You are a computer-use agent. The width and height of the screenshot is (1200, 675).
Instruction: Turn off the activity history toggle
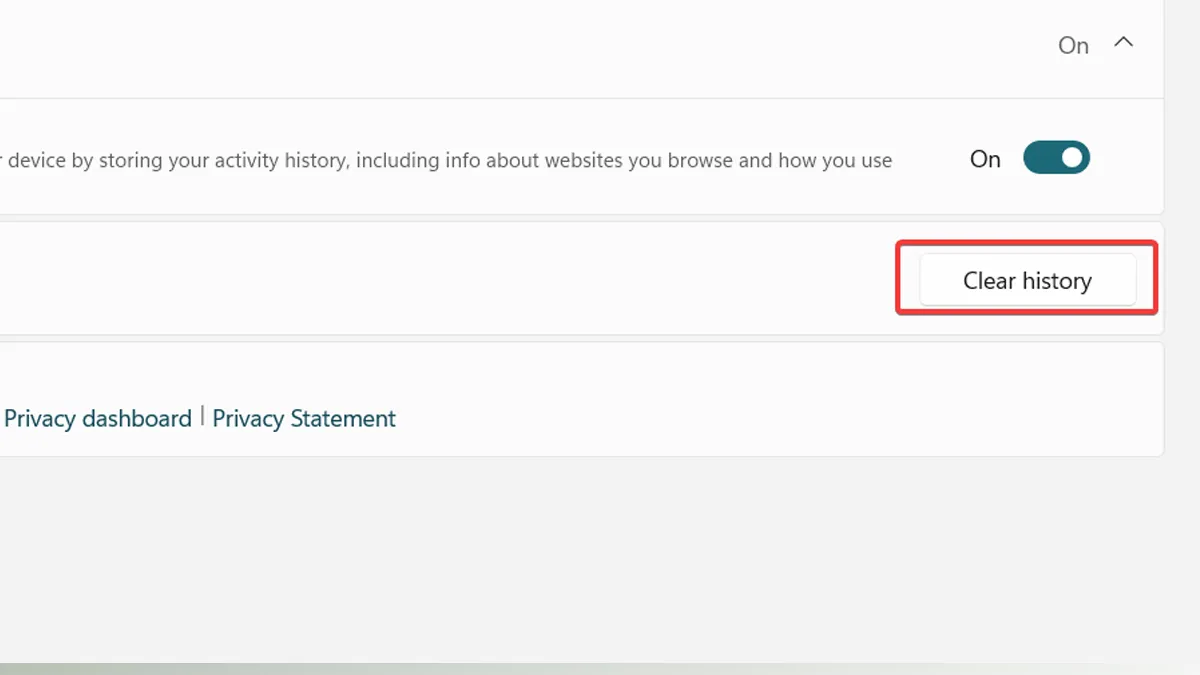click(x=1056, y=158)
